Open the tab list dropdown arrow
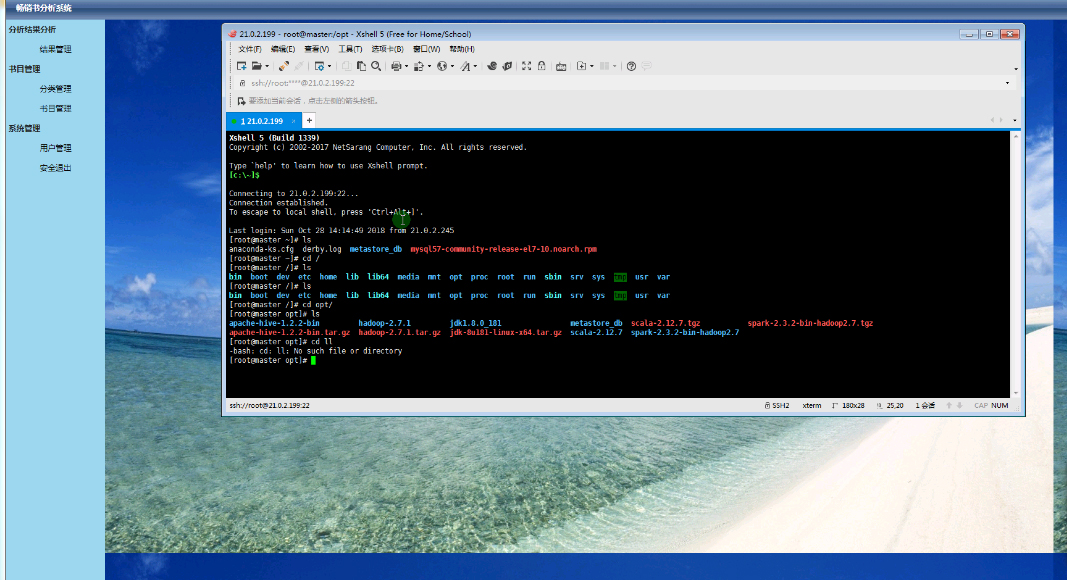 point(1015,120)
